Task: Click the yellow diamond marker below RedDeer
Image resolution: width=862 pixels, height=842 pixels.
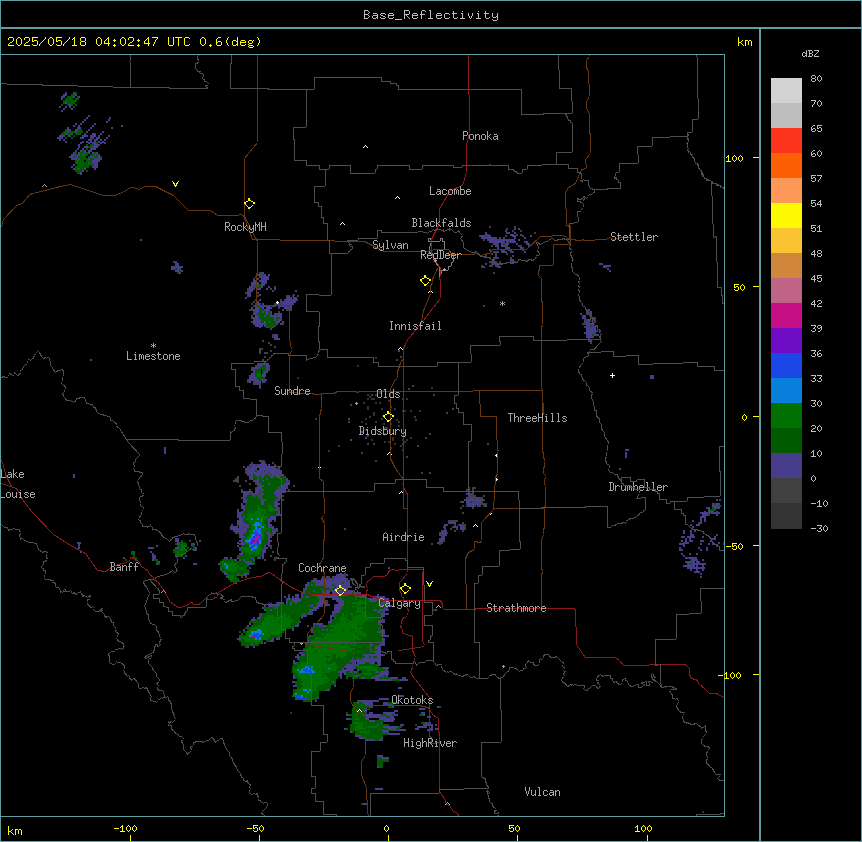Action: [426, 281]
